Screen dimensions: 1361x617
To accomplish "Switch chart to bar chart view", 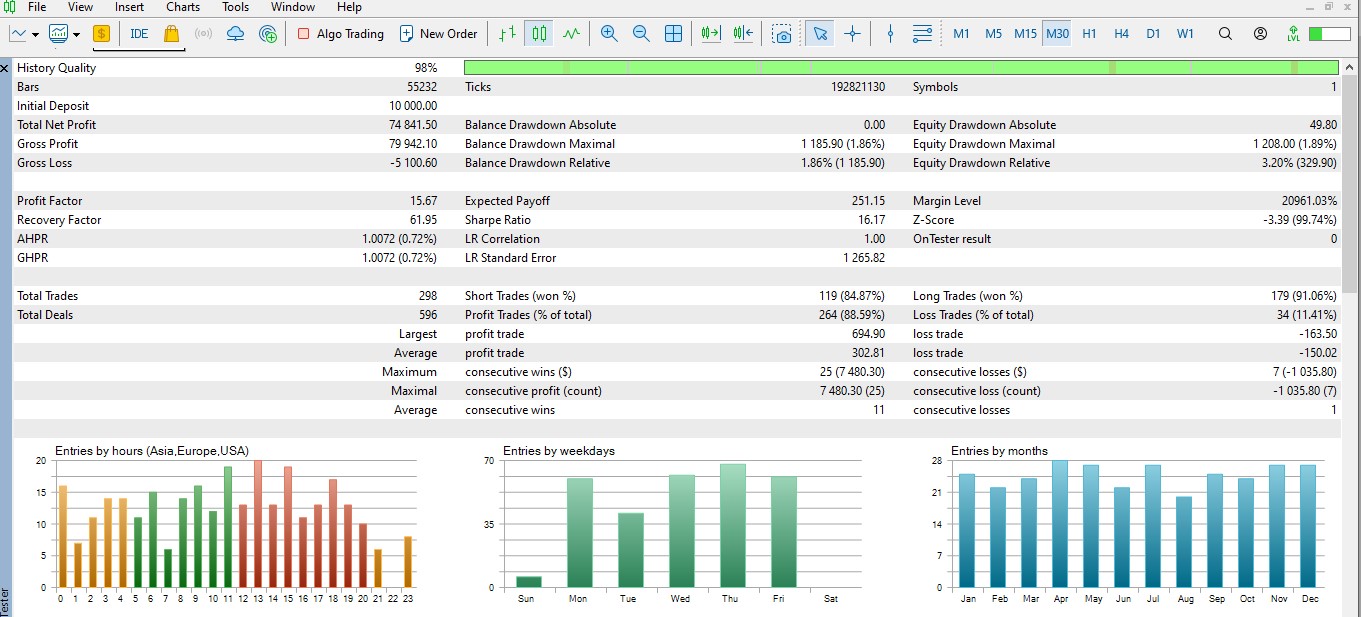I will click(508, 33).
